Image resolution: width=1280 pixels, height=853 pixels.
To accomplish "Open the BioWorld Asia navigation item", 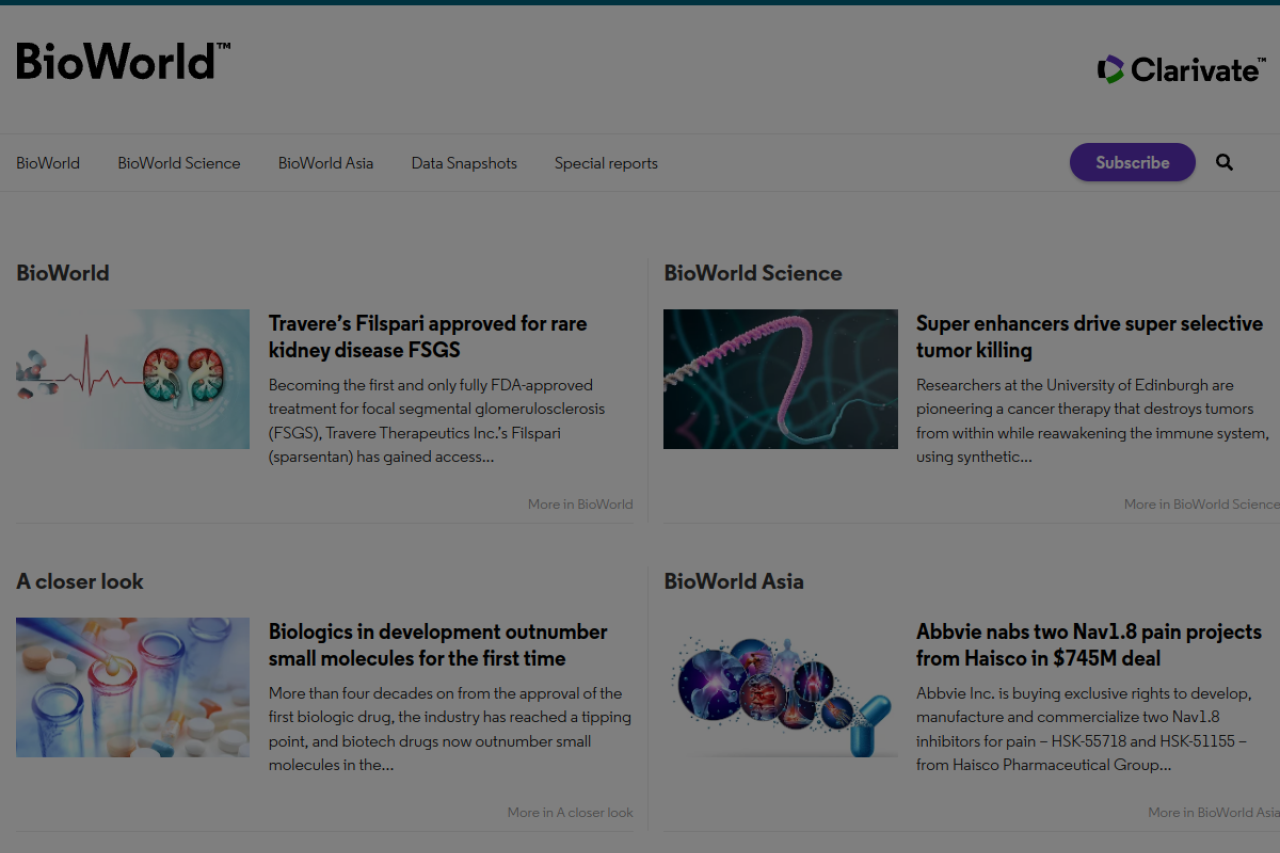I will [326, 163].
